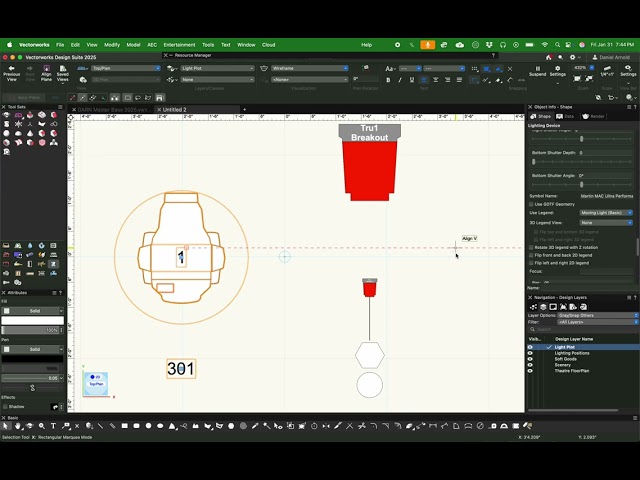Click the Previous View arrow icon
The height and width of the screenshot is (480, 640).
(x=11, y=68)
